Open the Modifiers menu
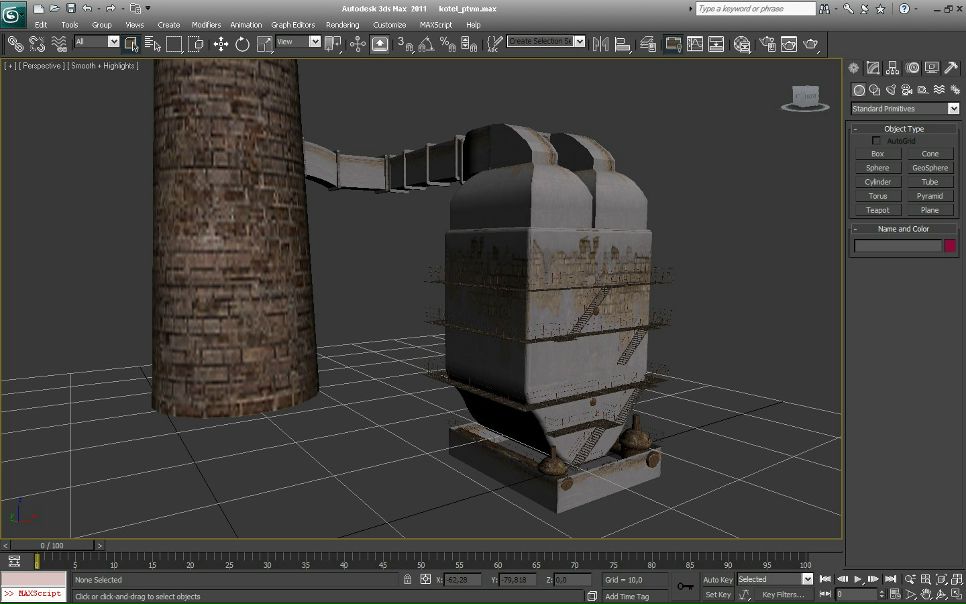Screen dimensions: 966x604 tap(206, 24)
